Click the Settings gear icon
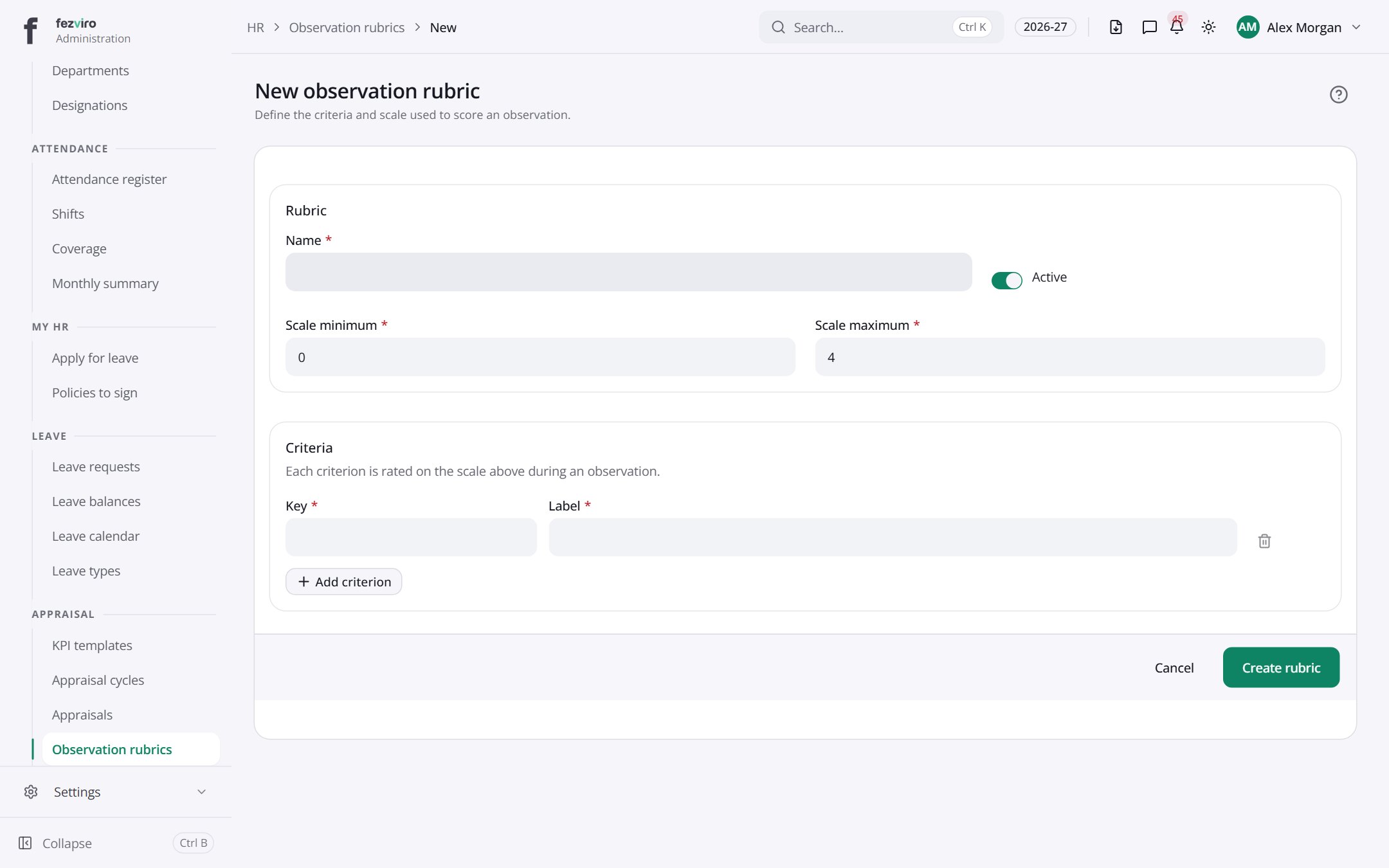This screenshot has height=868, width=1389. pos(30,791)
